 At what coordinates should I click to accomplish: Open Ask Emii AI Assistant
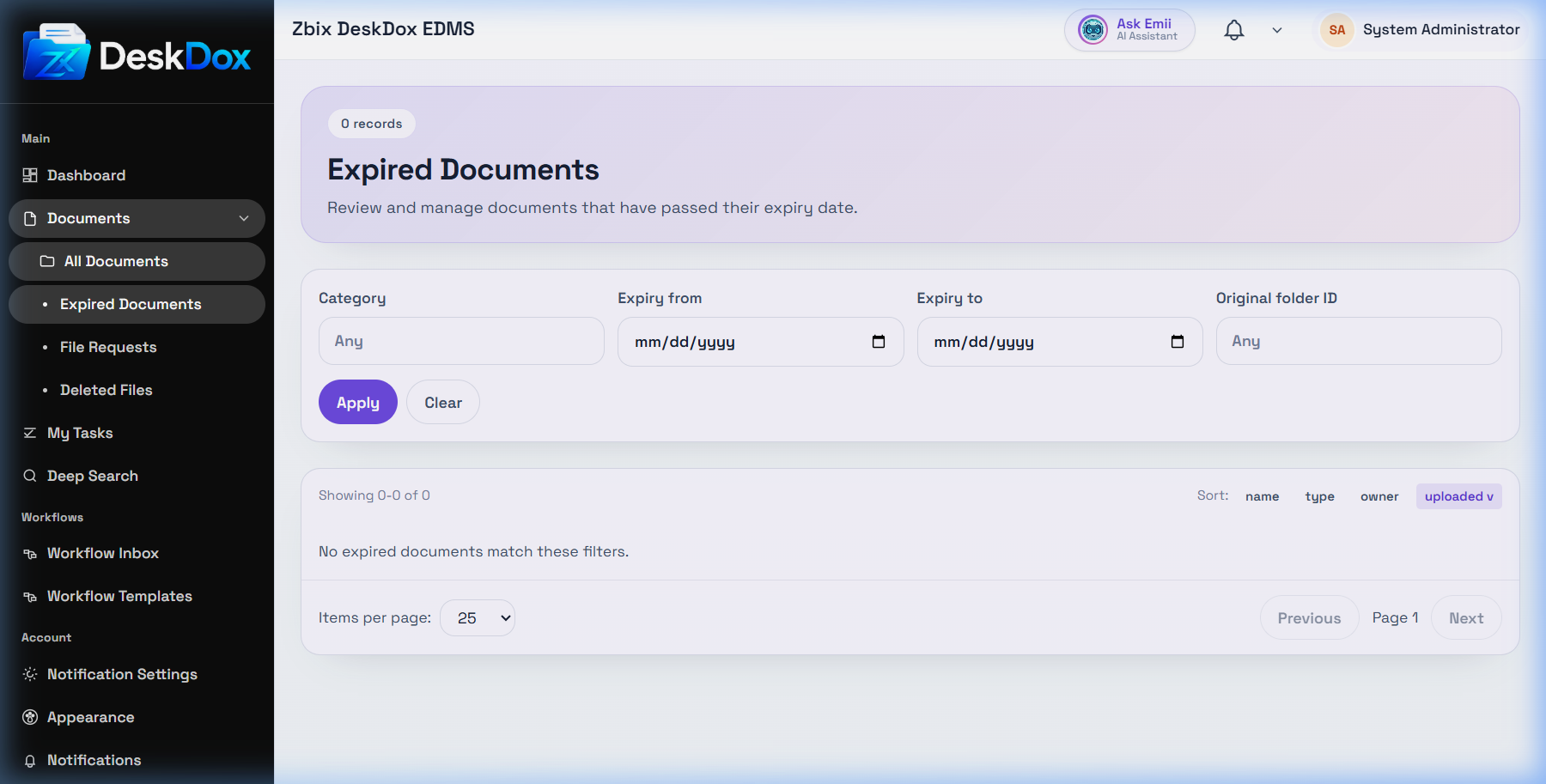(x=1129, y=30)
